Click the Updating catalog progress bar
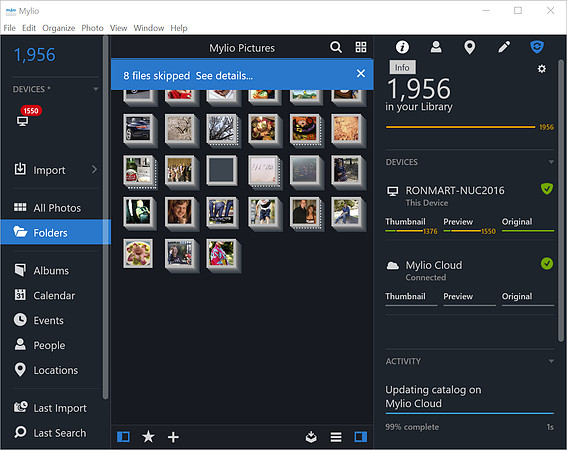 (x=470, y=413)
